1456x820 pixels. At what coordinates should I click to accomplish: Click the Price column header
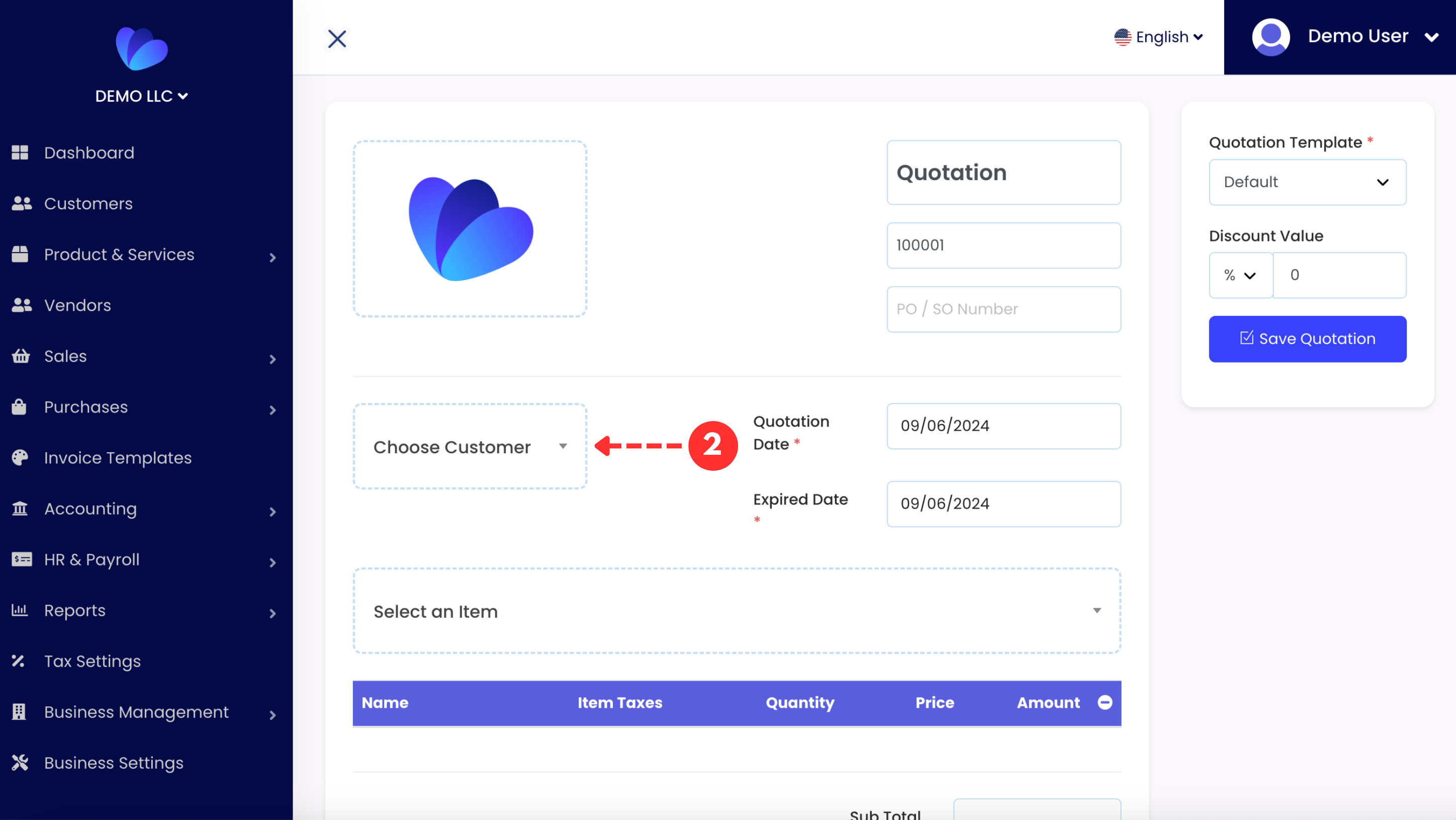934,702
